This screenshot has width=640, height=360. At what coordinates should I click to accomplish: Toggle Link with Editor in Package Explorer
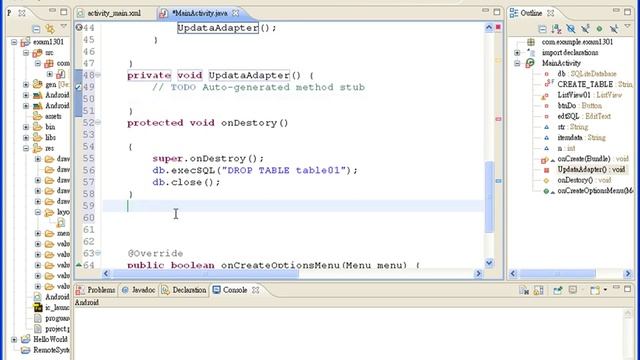pyautogui.click(x=50, y=29)
